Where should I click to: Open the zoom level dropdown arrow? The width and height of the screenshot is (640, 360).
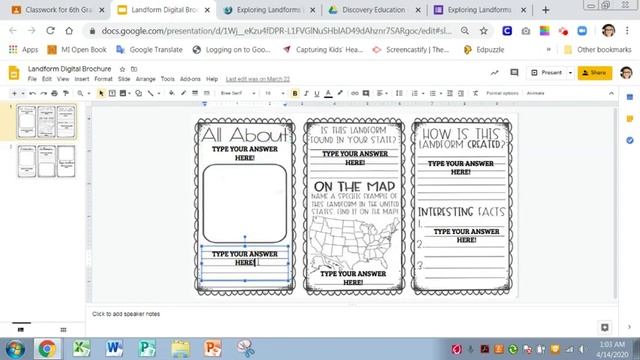point(89,93)
